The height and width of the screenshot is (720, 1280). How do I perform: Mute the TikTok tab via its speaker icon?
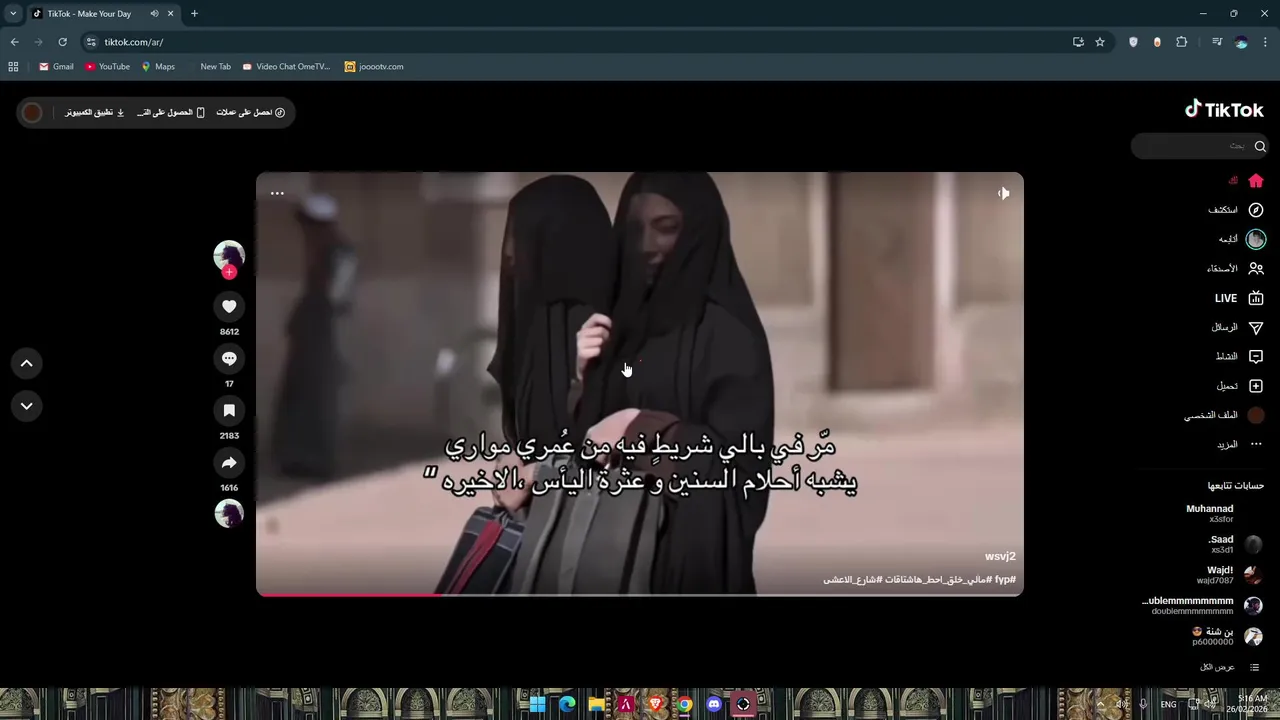pyautogui.click(x=154, y=14)
